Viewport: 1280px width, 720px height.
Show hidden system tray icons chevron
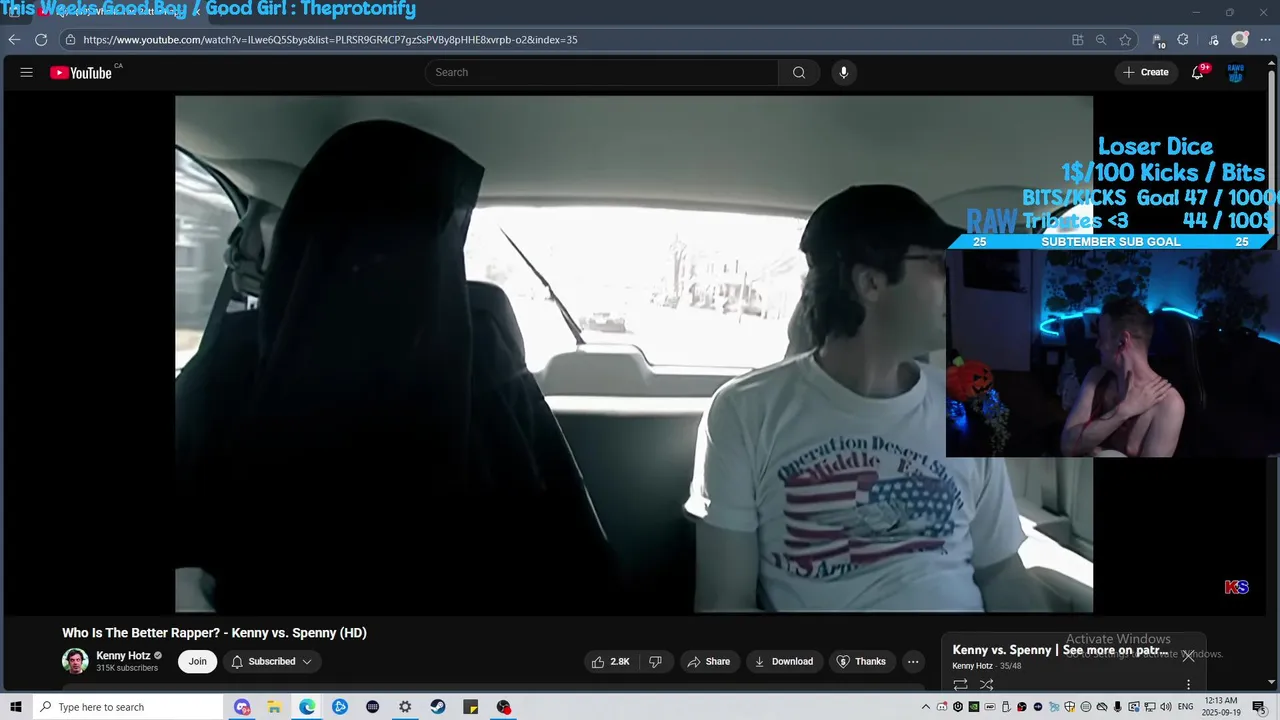[926, 707]
